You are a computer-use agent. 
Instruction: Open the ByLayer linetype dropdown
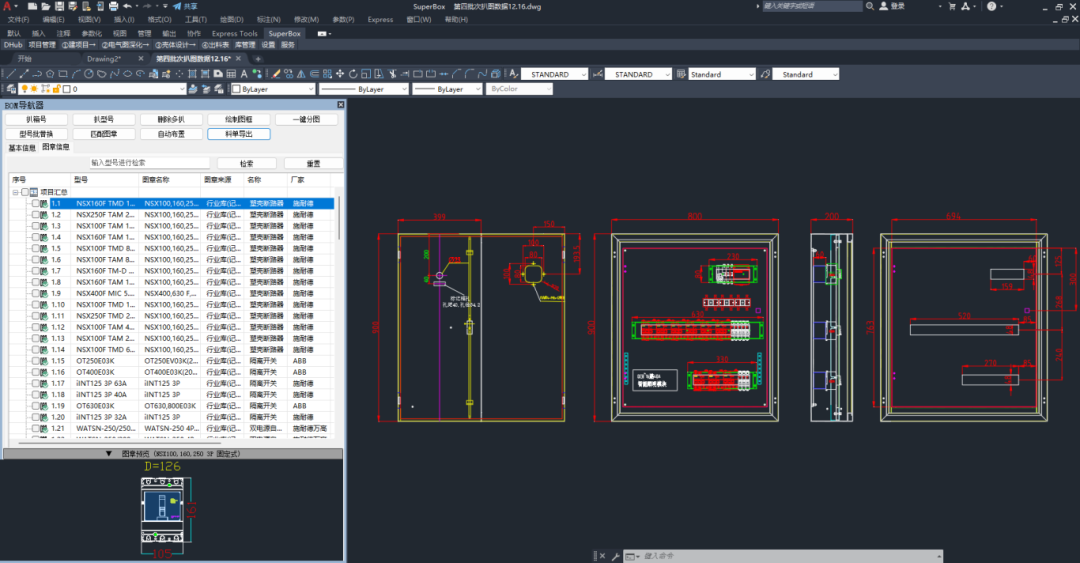tap(364, 89)
